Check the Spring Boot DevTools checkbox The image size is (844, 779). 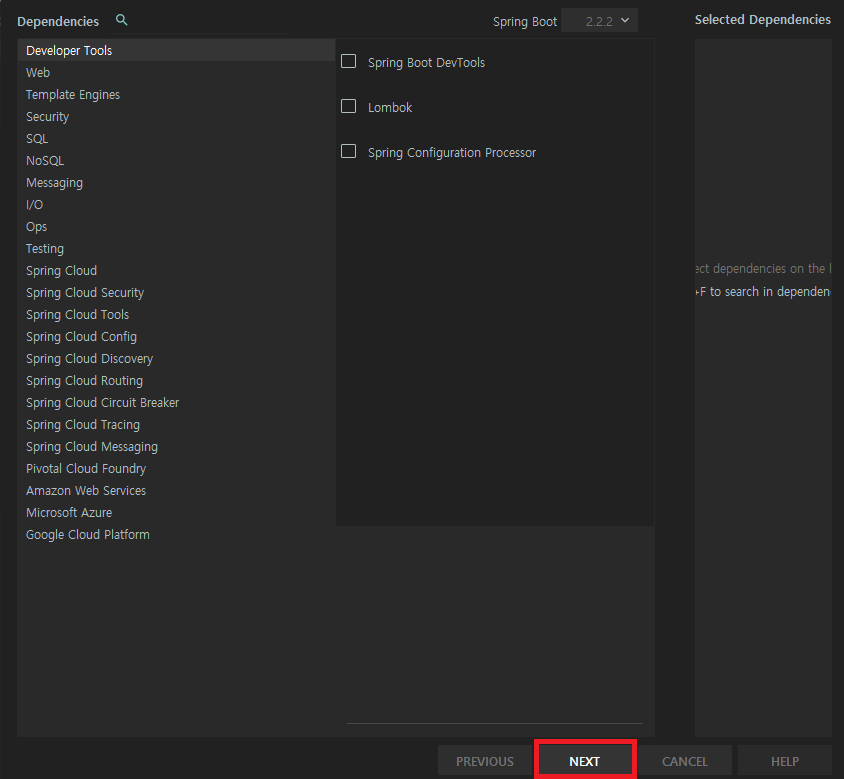click(348, 61)
